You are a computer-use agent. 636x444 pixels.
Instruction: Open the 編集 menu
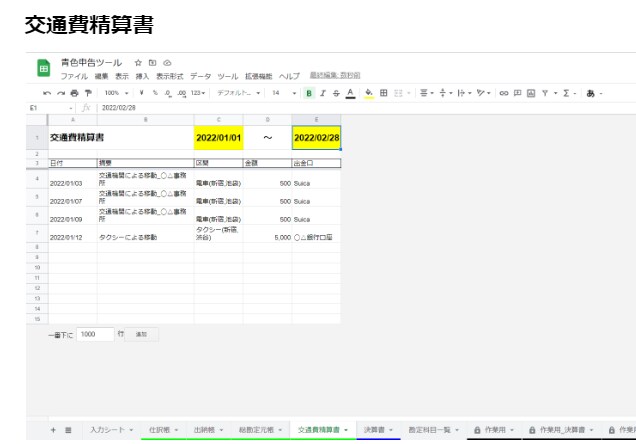click(101, 76)
